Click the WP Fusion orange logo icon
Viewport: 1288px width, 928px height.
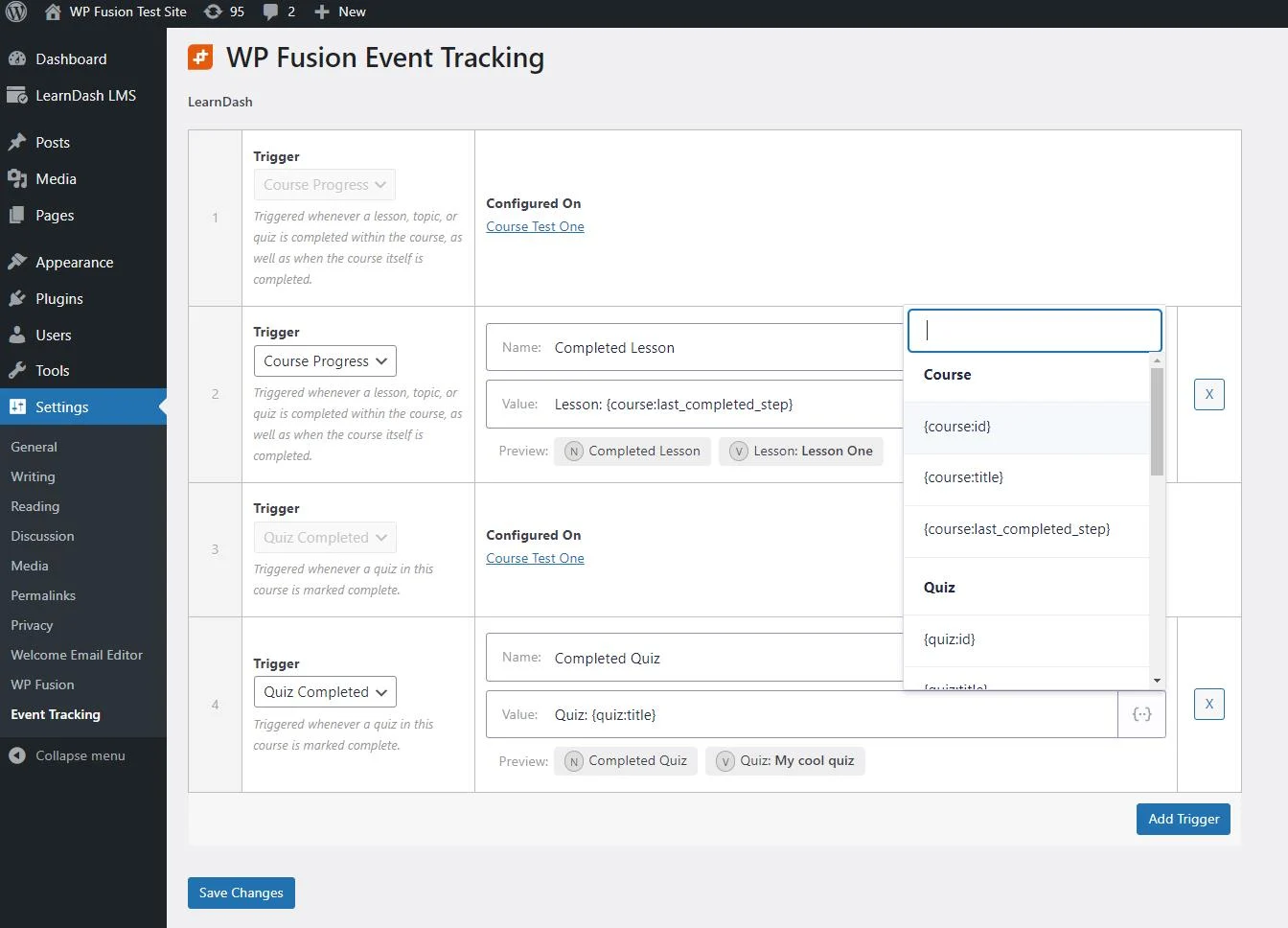point(200,58)
